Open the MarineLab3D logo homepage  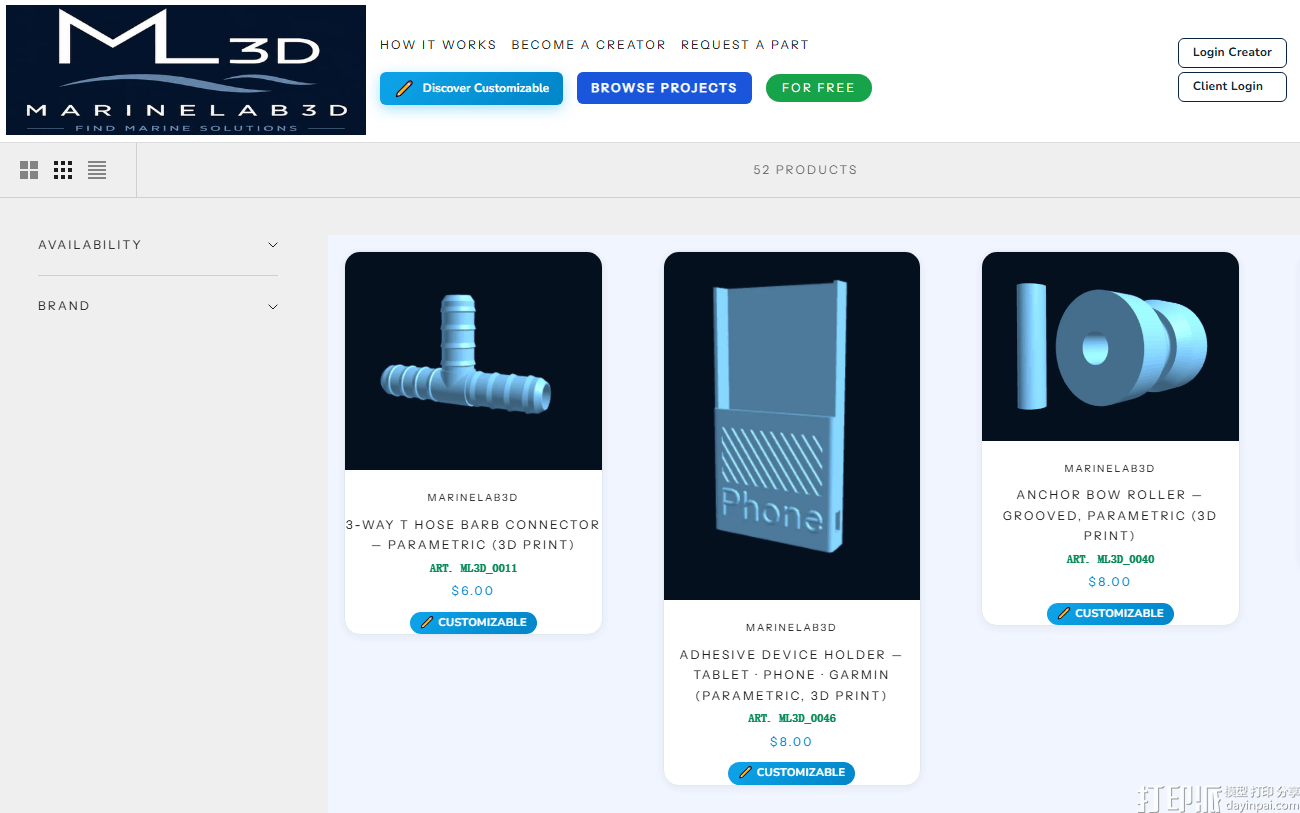tap(186, 70)
